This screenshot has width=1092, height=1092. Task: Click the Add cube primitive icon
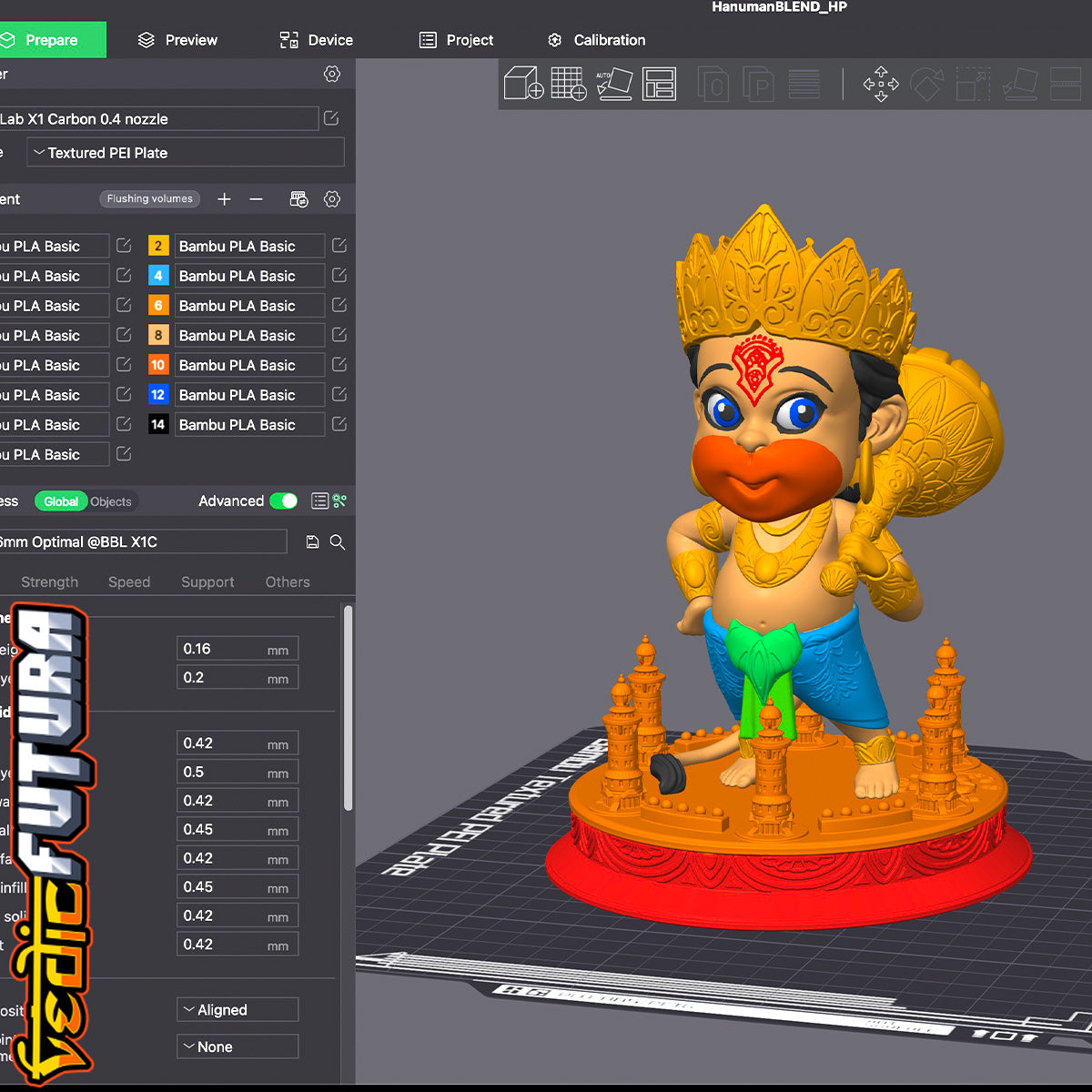point(523,84)
